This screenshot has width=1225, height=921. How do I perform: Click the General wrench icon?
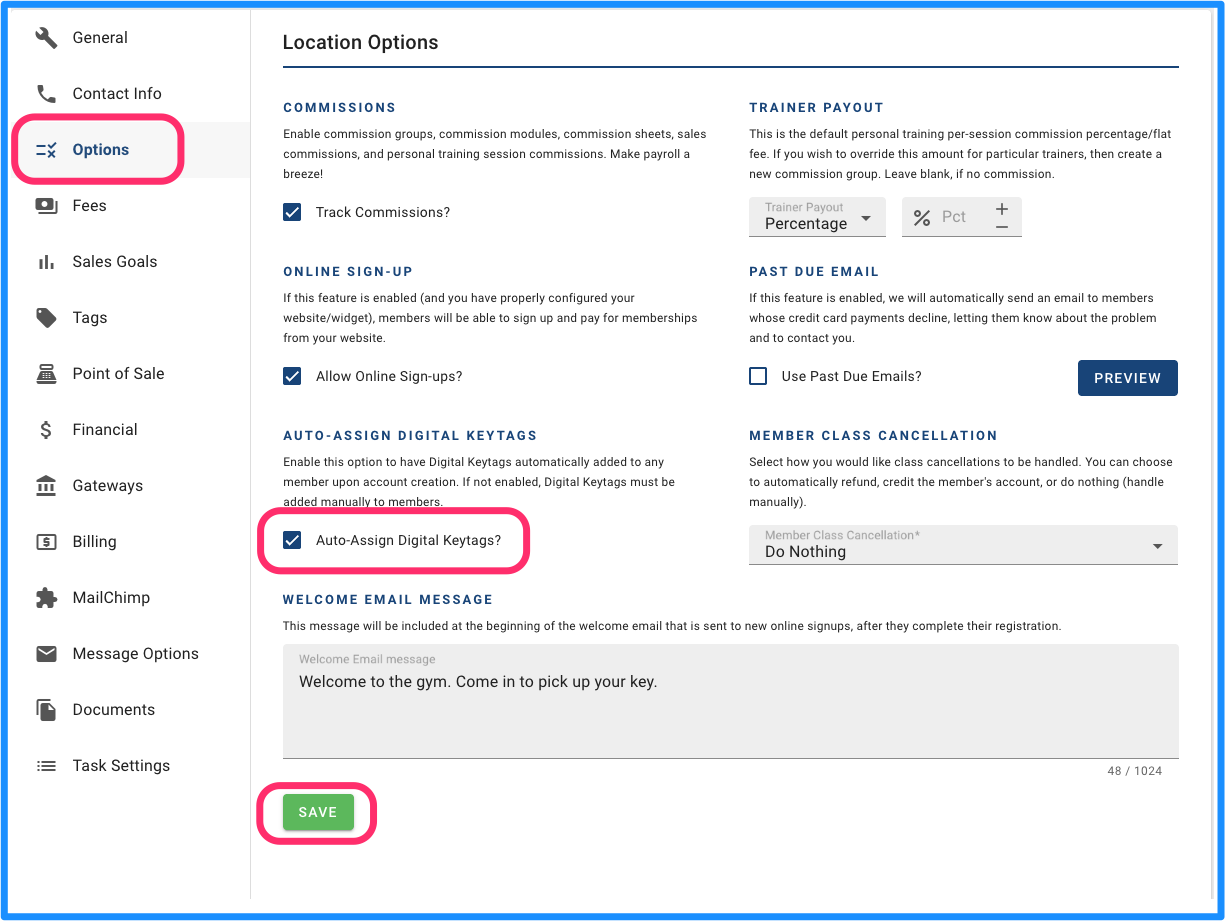[x=46, y=38]
